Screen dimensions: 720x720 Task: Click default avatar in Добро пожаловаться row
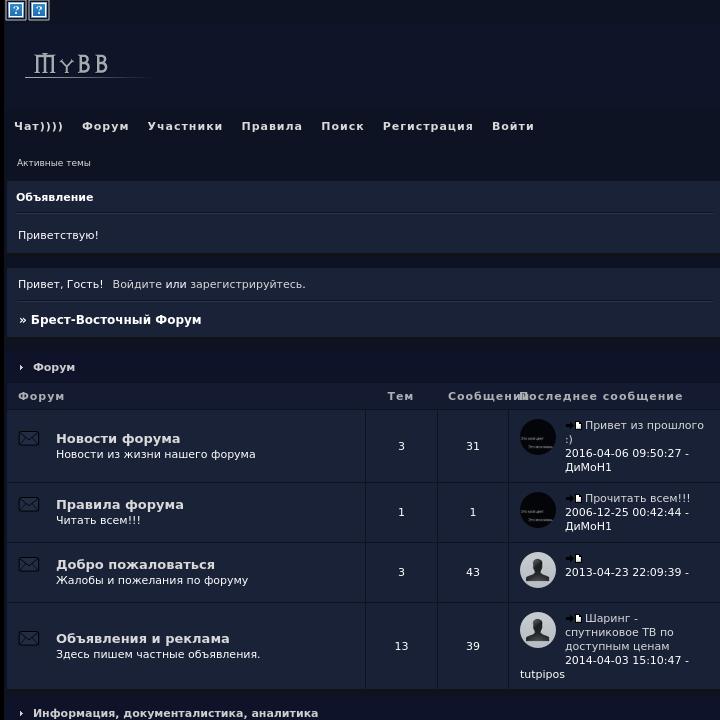[538, 570]
